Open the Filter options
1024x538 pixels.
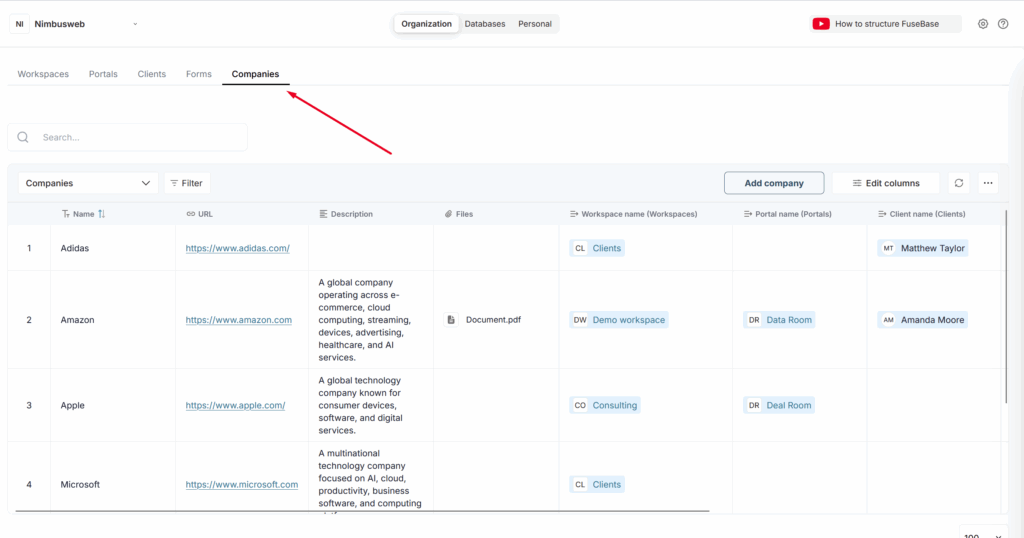pos(187,183)
